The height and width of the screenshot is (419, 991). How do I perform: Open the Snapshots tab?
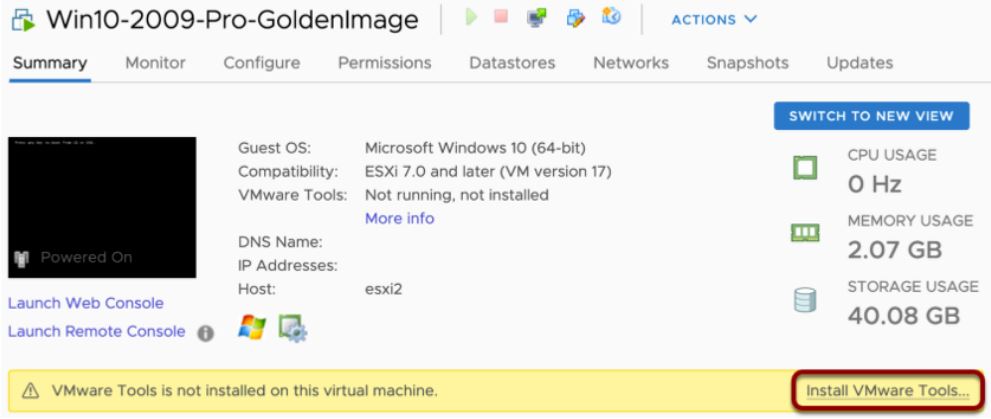747,63
